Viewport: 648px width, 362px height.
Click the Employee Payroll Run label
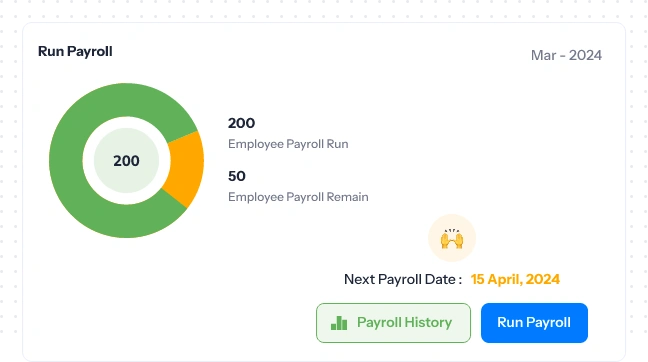coord(288,144)
